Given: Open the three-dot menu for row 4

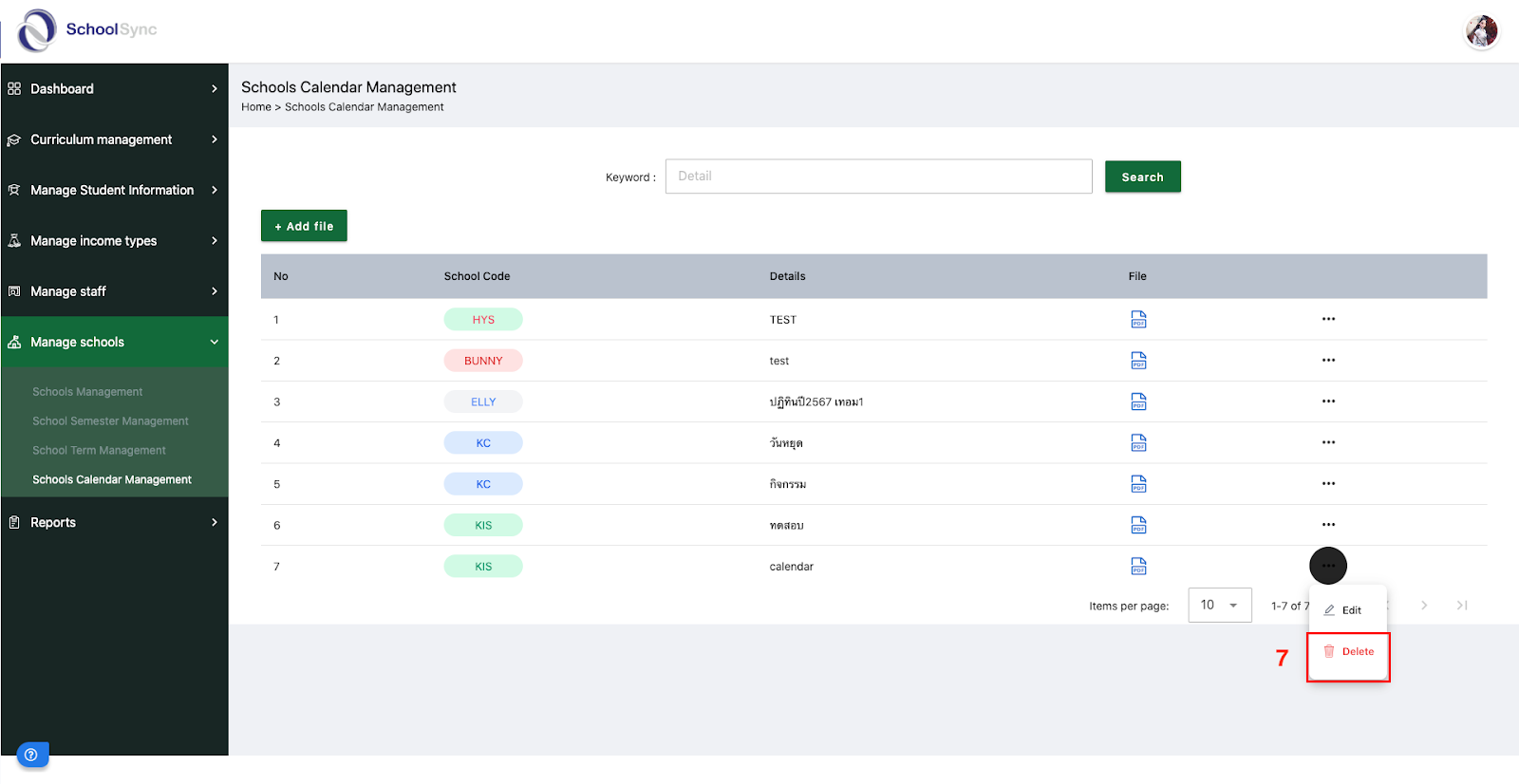Looking at the screenshot, I should pos(1328,442).
